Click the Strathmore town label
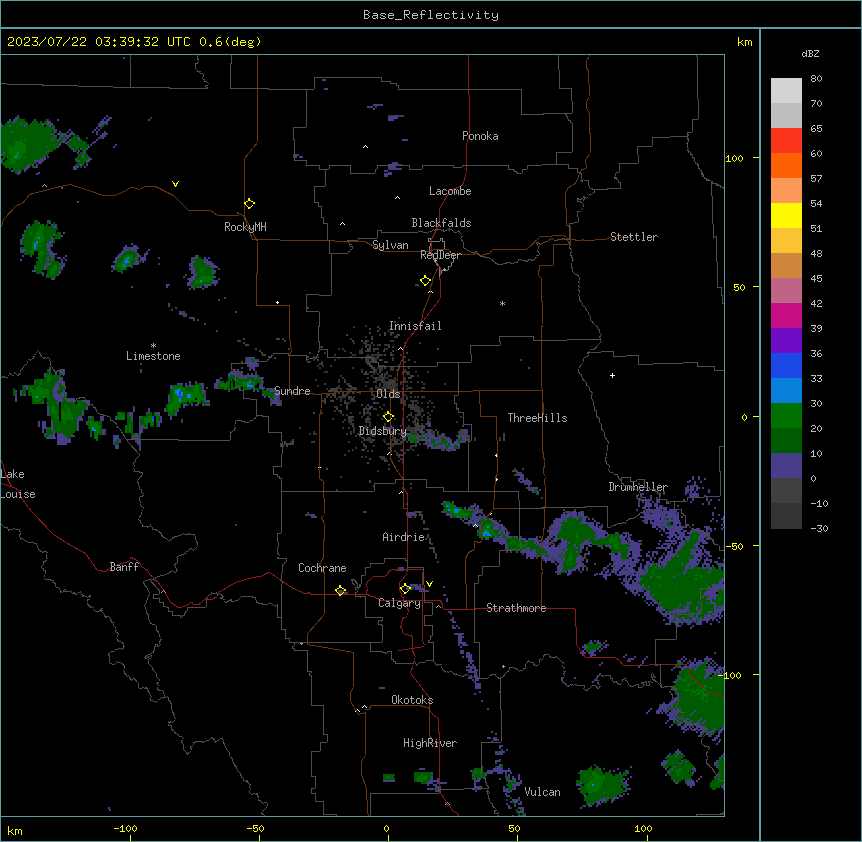862x842 pixels. click(516, 608)
